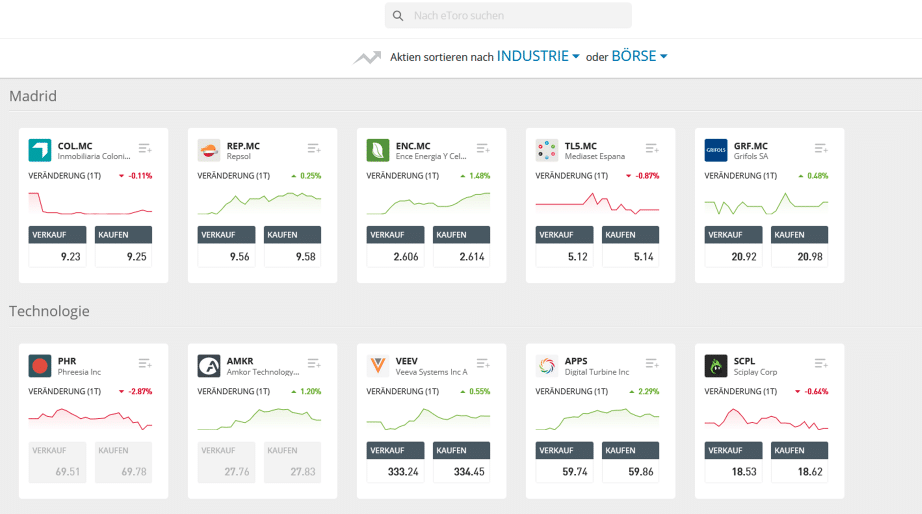The height and width of the screenshot is (514, 922).
Task: Open the SCPL ticker name
Action: tap(744, 361)
